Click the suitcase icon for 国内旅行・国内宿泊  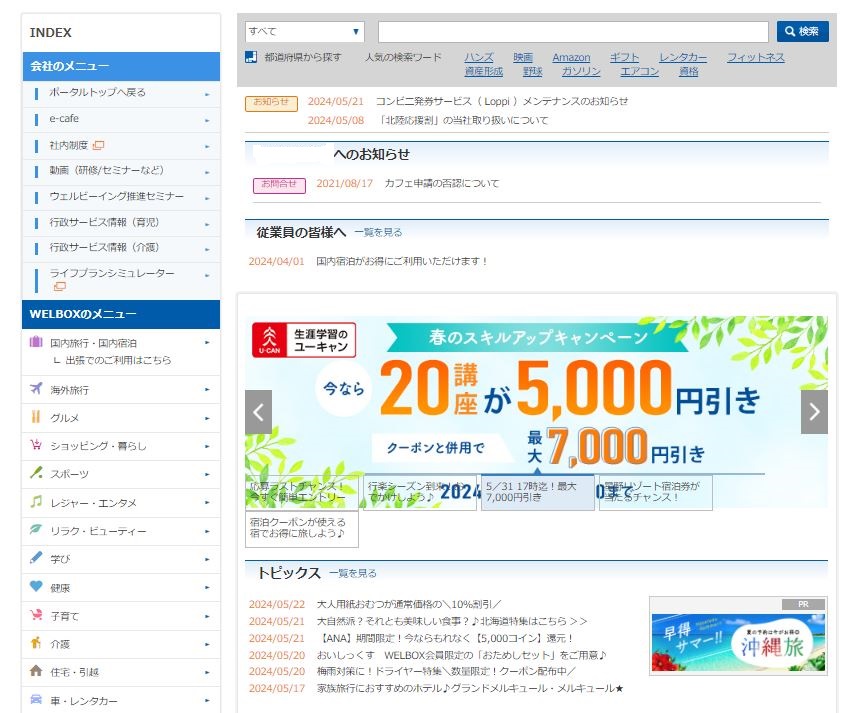pos(36,342)
